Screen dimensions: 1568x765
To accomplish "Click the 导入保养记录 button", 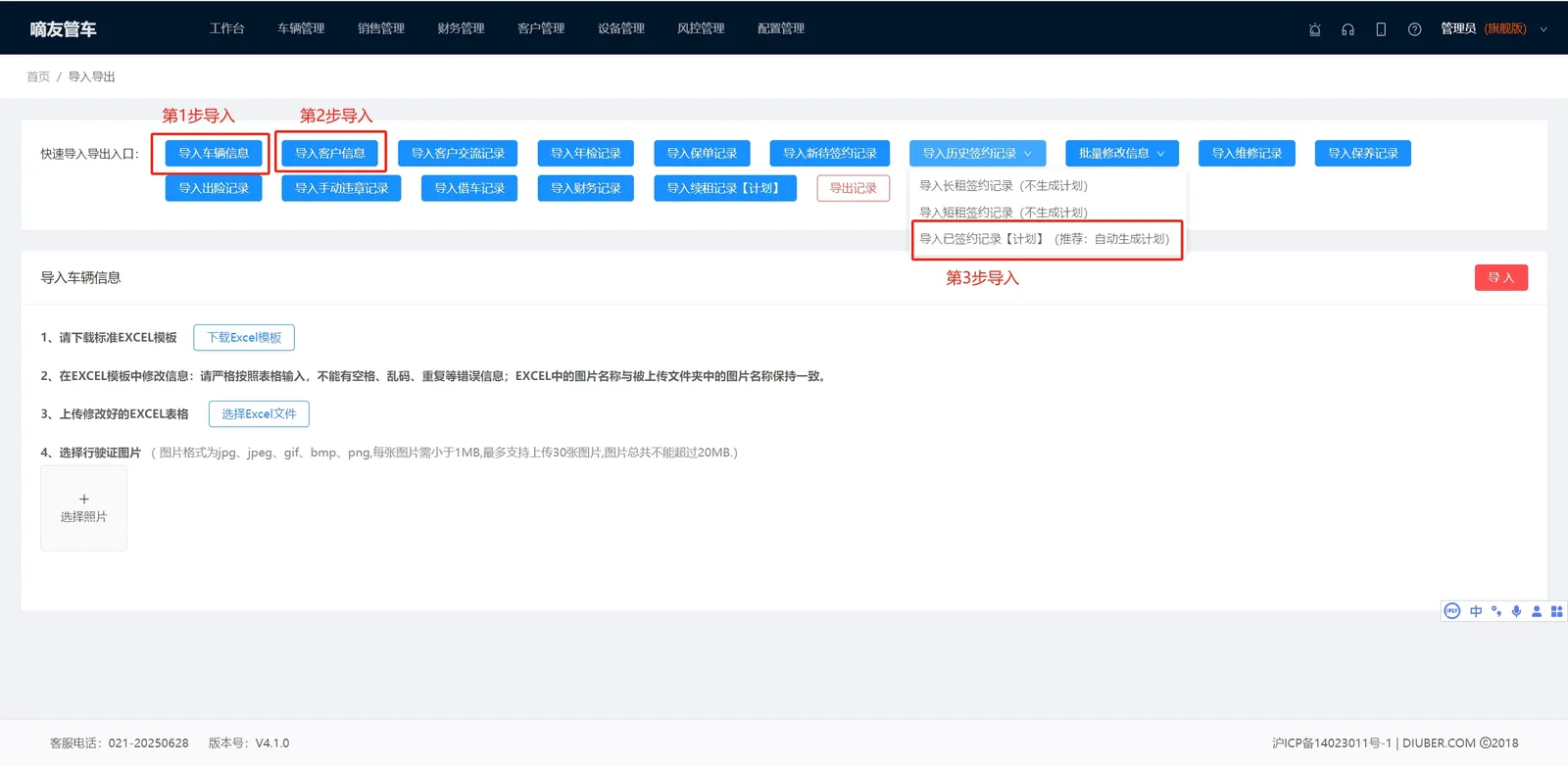I will [1363, 154].
